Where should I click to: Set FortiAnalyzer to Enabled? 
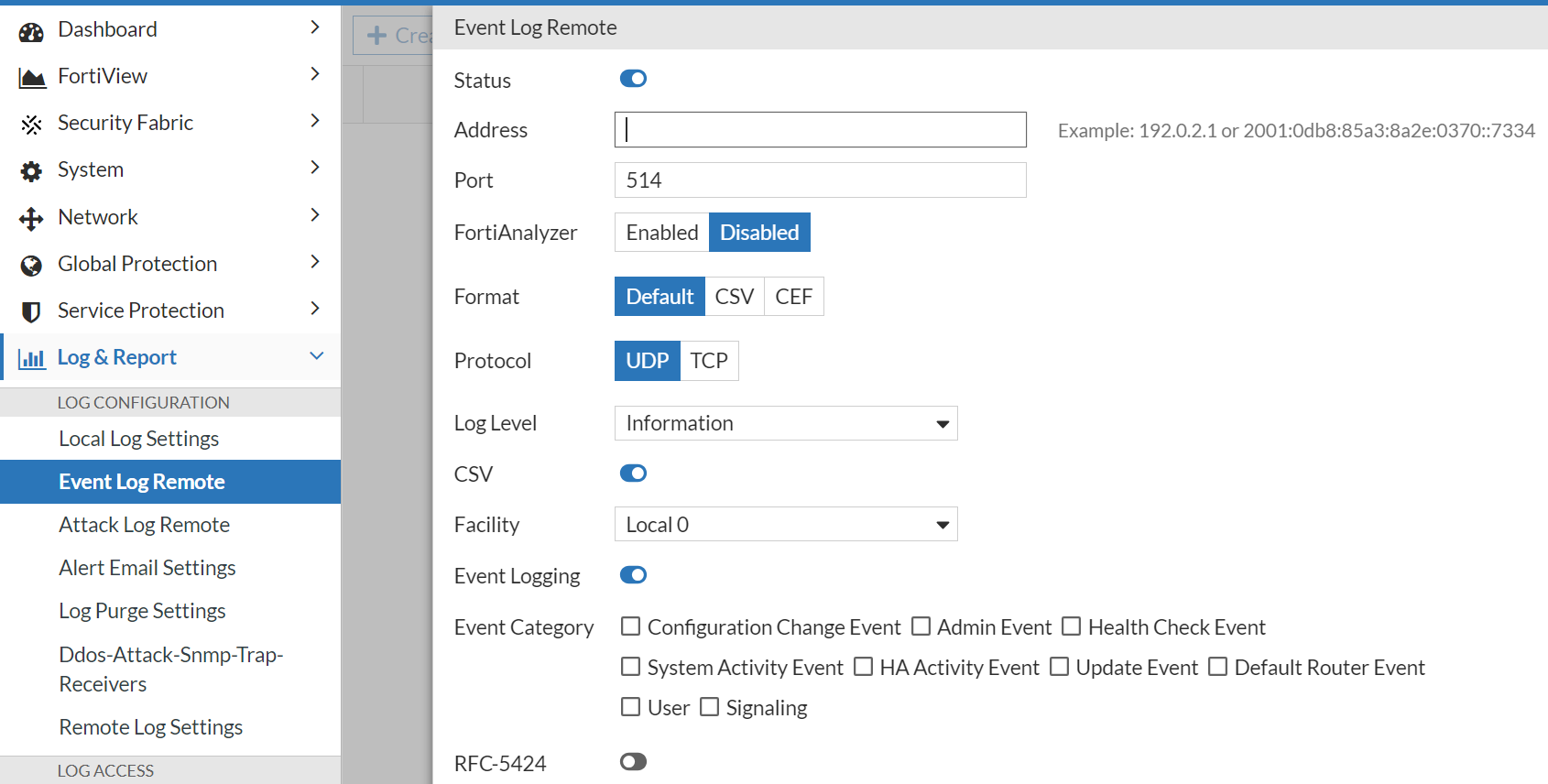661,233
